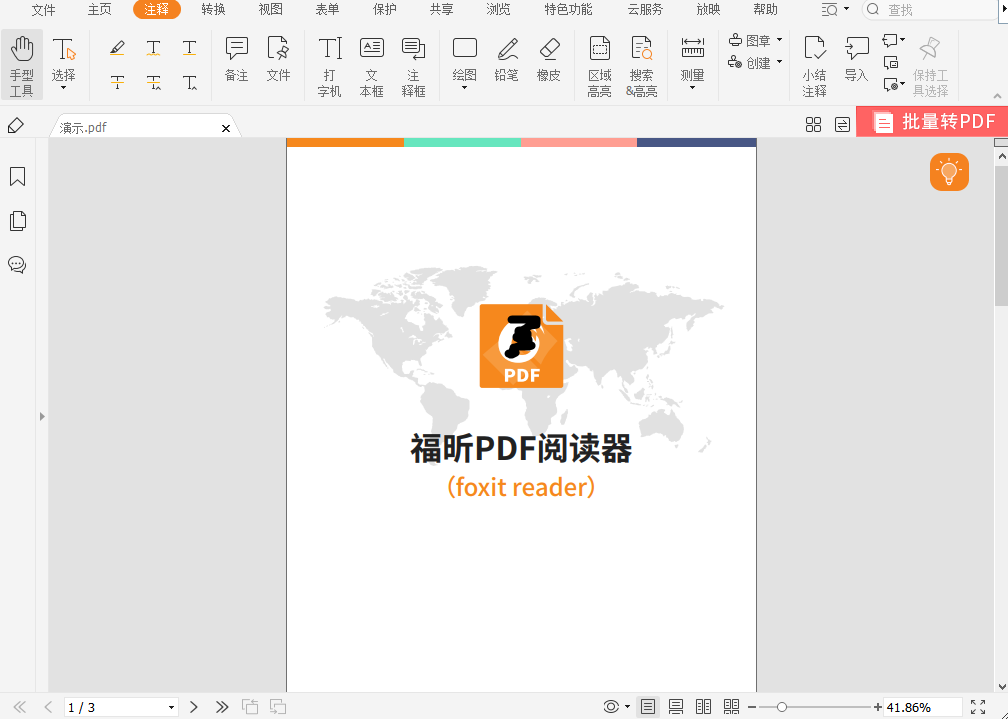Open the bookmarks panel in the sidebar
Viewport: 1008px width, 719px height.
click(x=17, y=177)
